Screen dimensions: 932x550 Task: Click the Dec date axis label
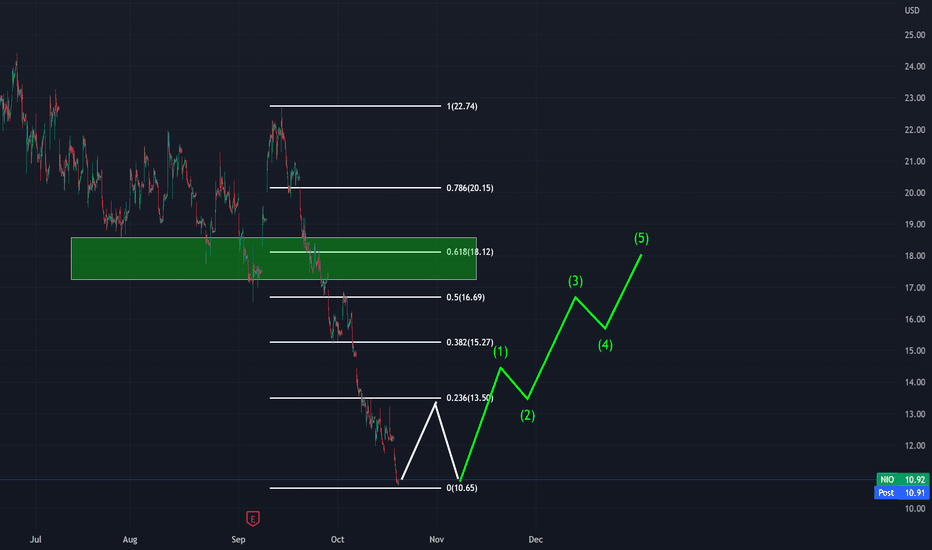coord(536,539)
